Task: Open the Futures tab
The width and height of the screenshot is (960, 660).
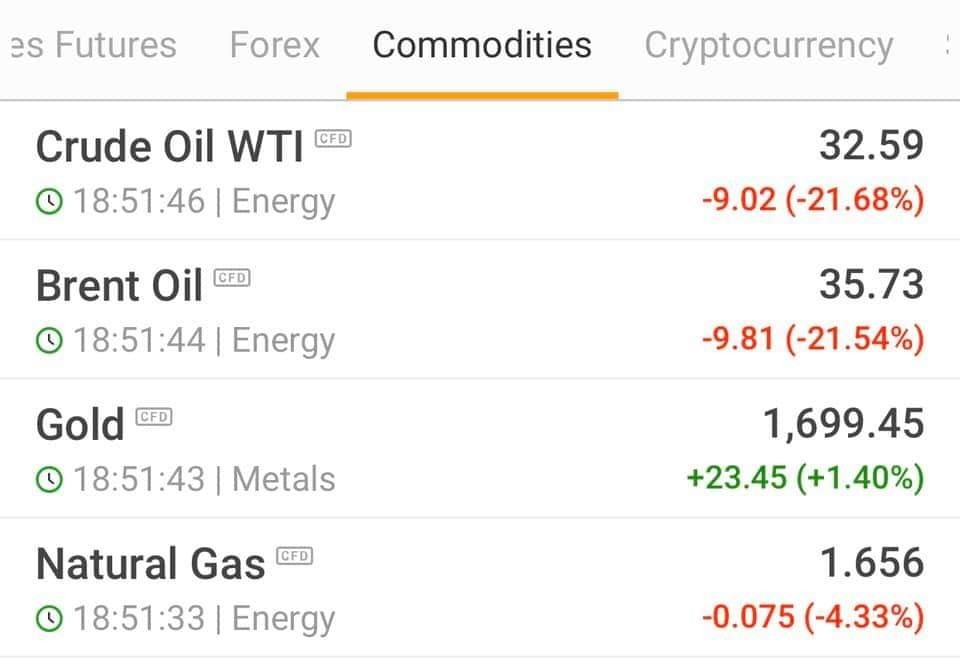Action: coord(94,45)
